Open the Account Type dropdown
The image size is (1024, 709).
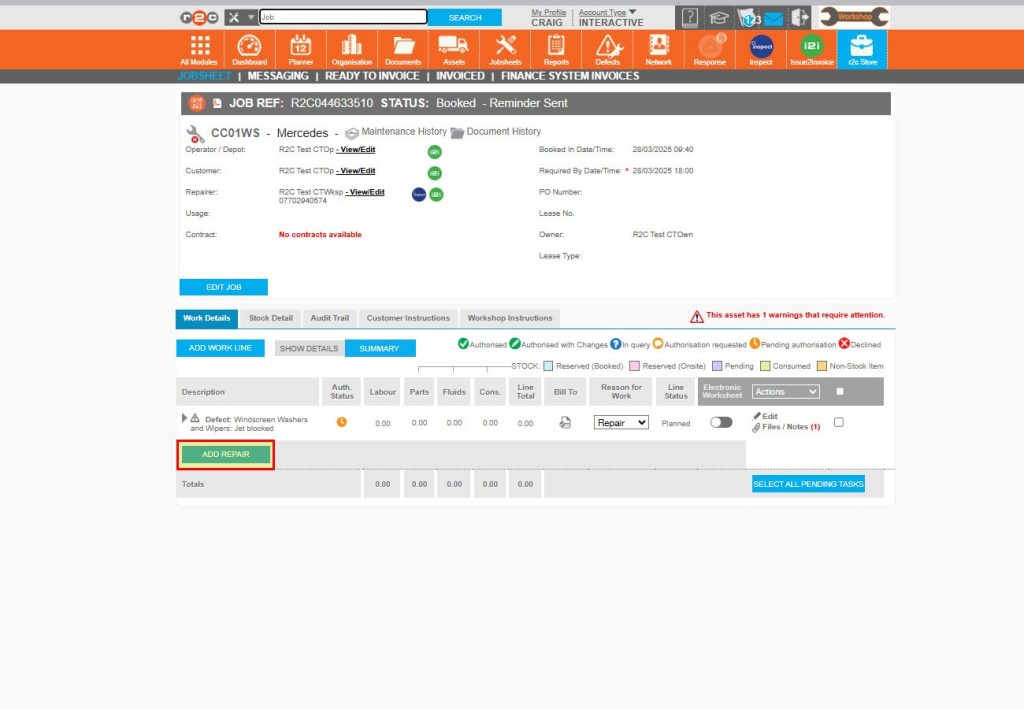coord(606,11)
